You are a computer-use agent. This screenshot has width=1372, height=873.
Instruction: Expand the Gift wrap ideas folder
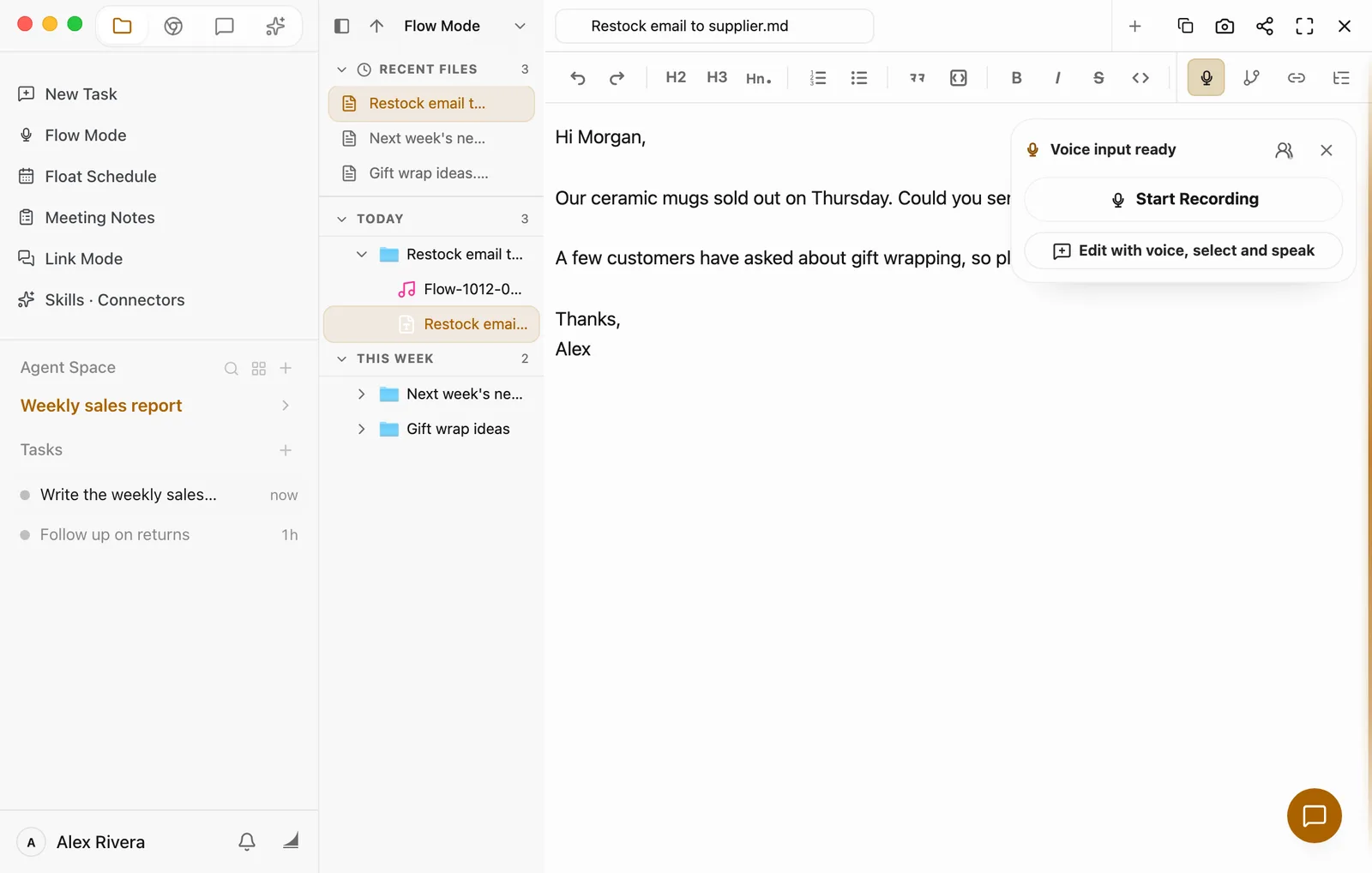pyautogui.click(x=361, y=429)
